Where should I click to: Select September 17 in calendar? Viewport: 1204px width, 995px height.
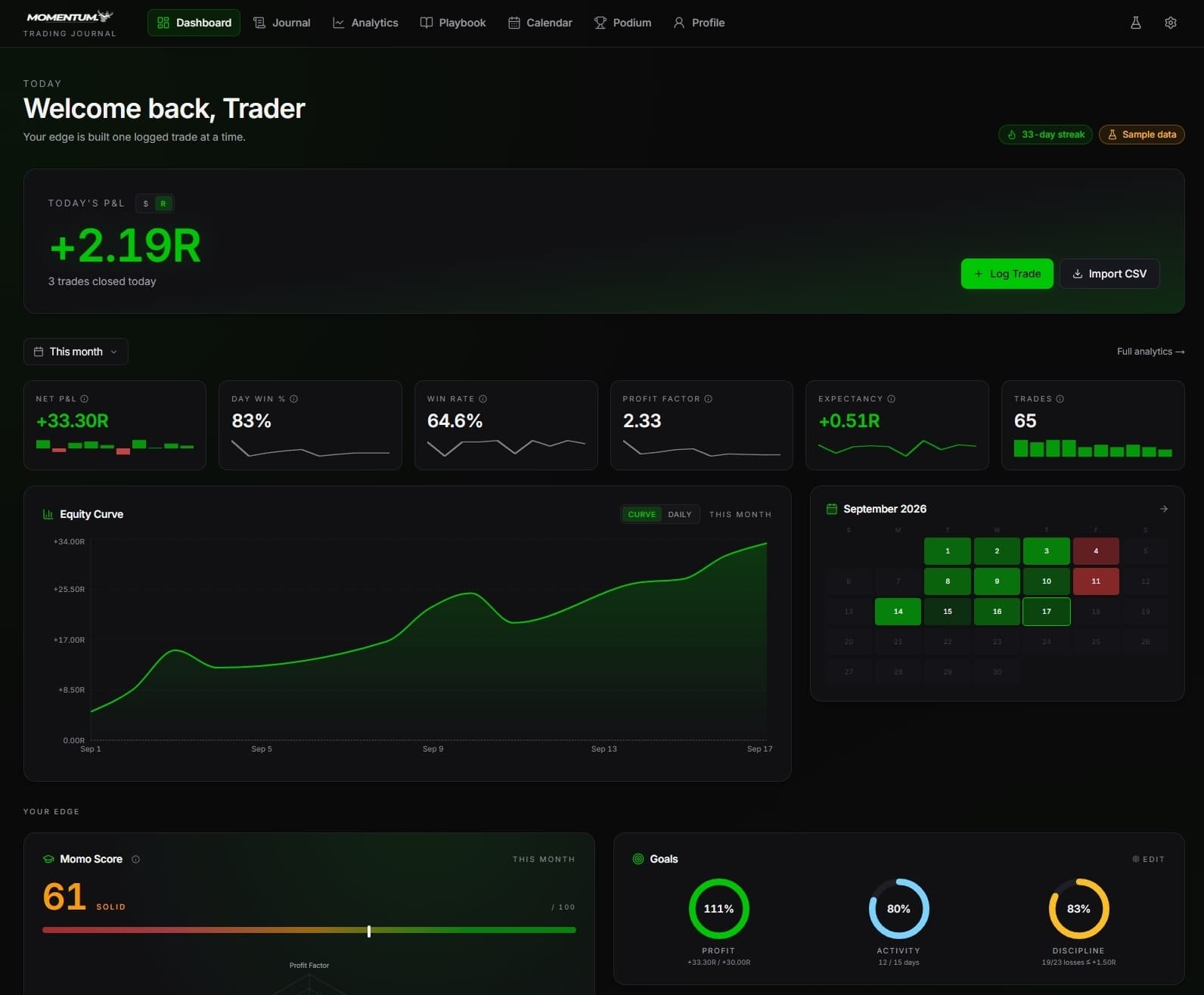coord(1047,612)
